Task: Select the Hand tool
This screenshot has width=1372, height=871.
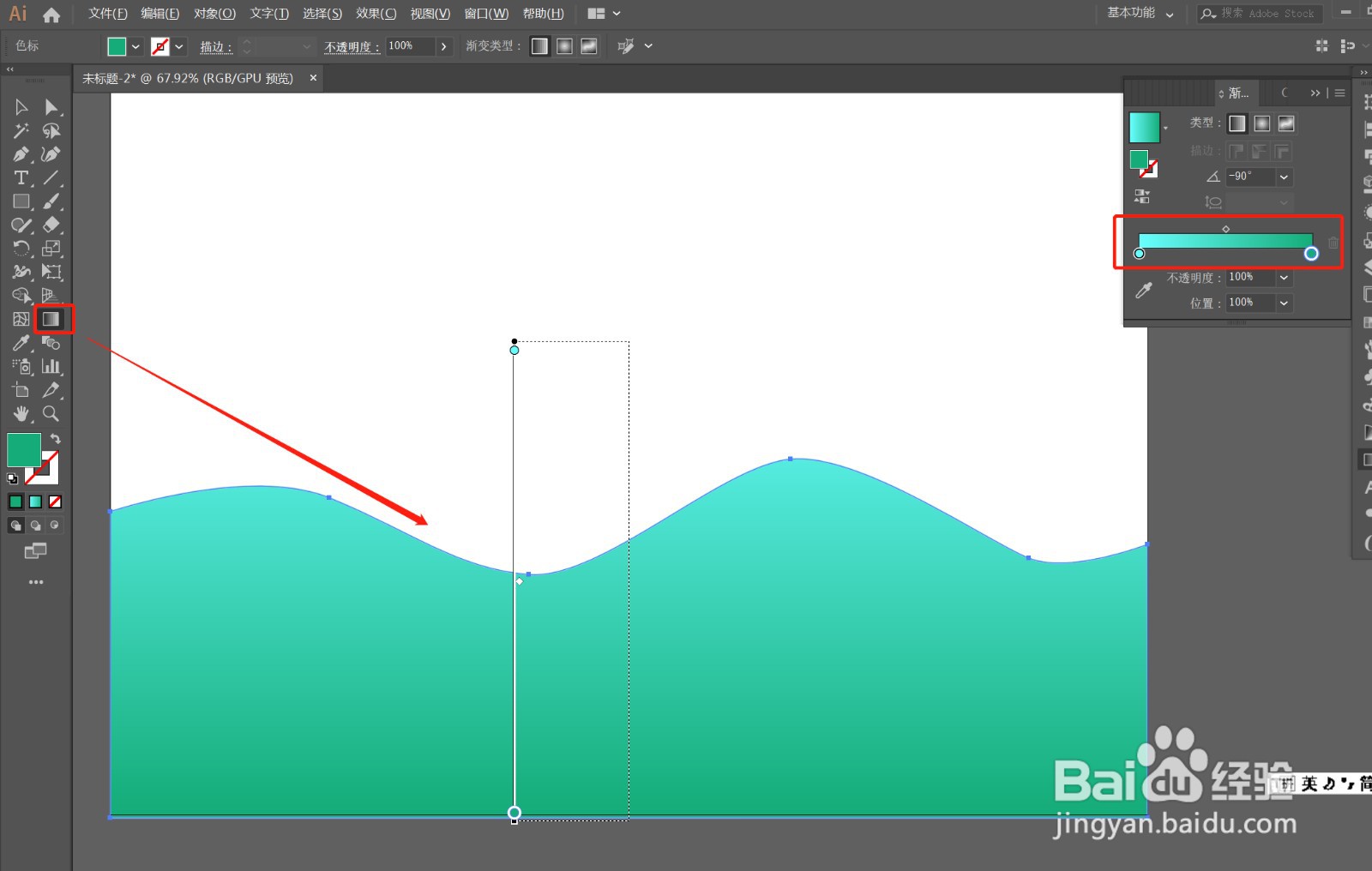Action: click(21, 413)
